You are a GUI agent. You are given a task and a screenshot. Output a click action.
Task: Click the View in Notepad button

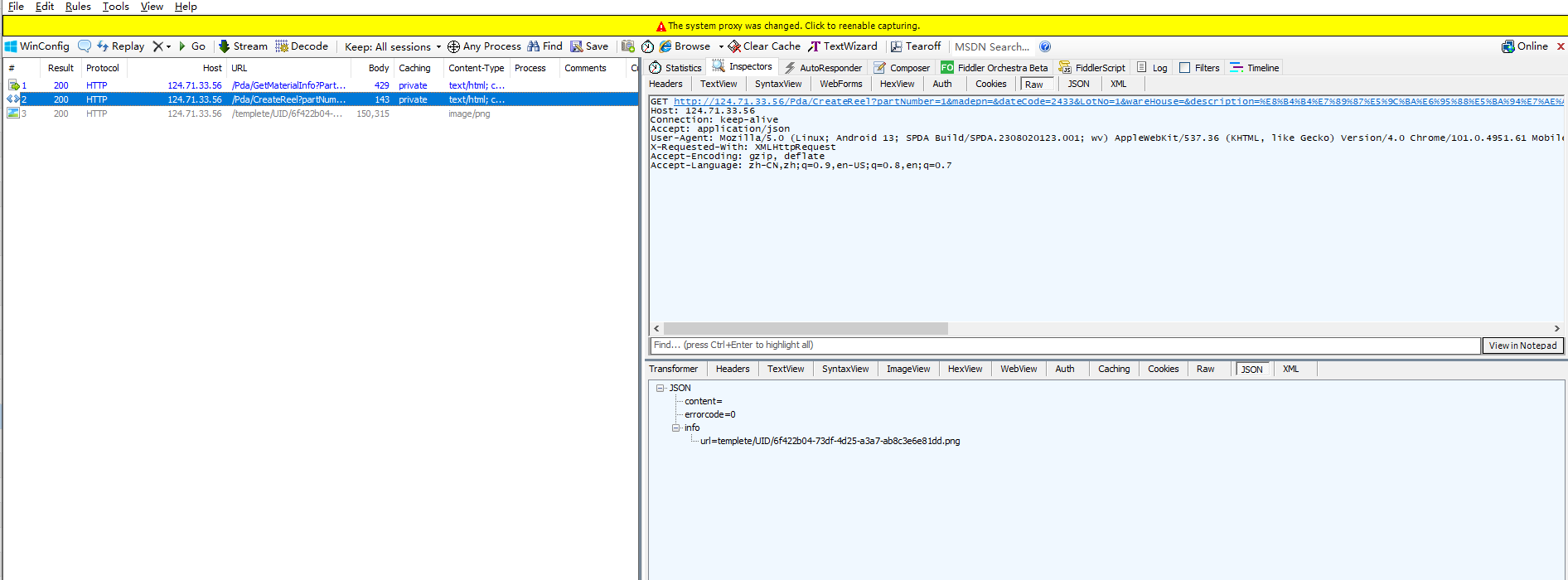click(1522, 346)
